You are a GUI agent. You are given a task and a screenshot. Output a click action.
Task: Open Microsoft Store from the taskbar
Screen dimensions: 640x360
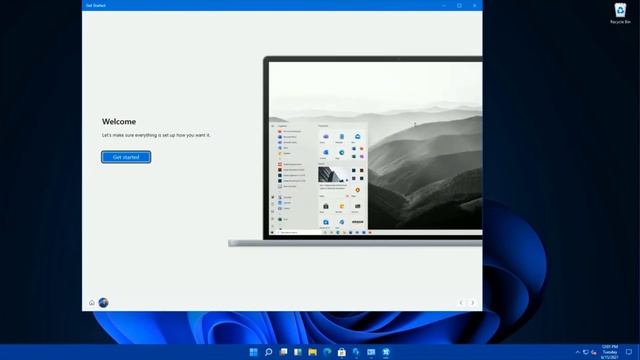click(342, 352)
